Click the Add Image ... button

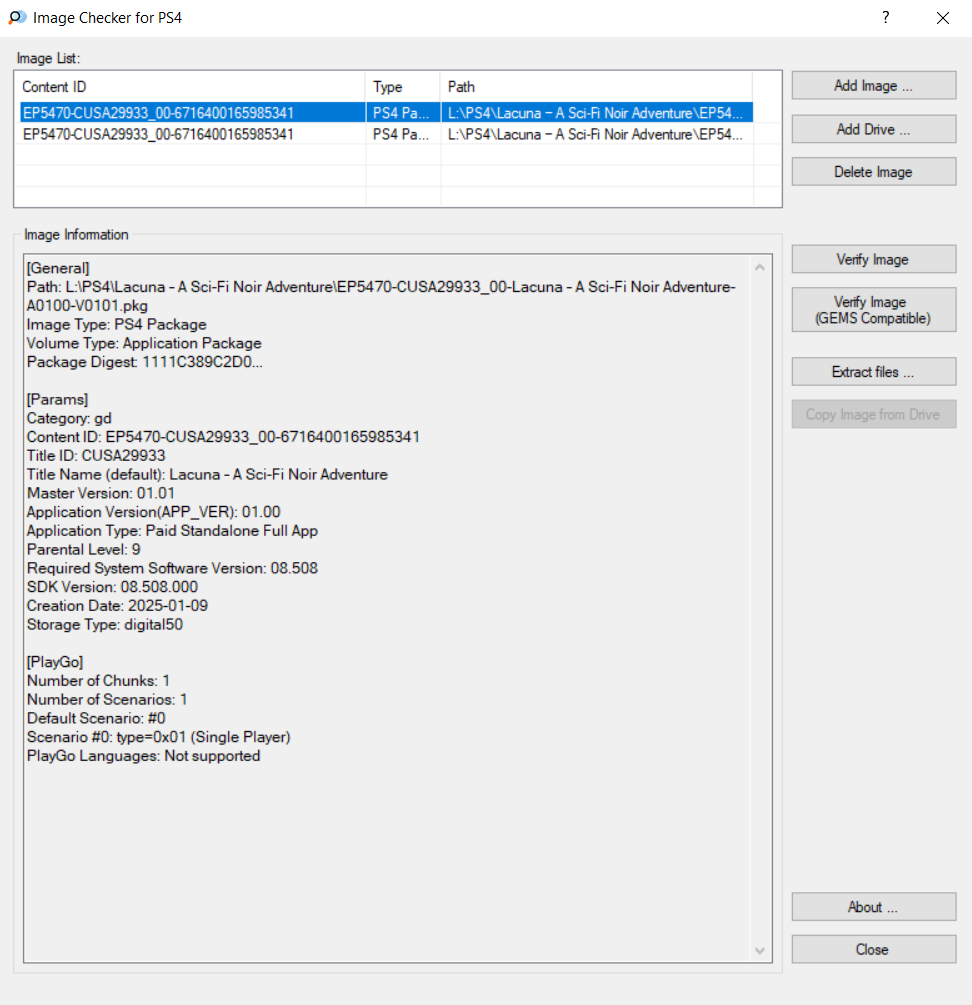pyautogui.click(x=873, y=85)
